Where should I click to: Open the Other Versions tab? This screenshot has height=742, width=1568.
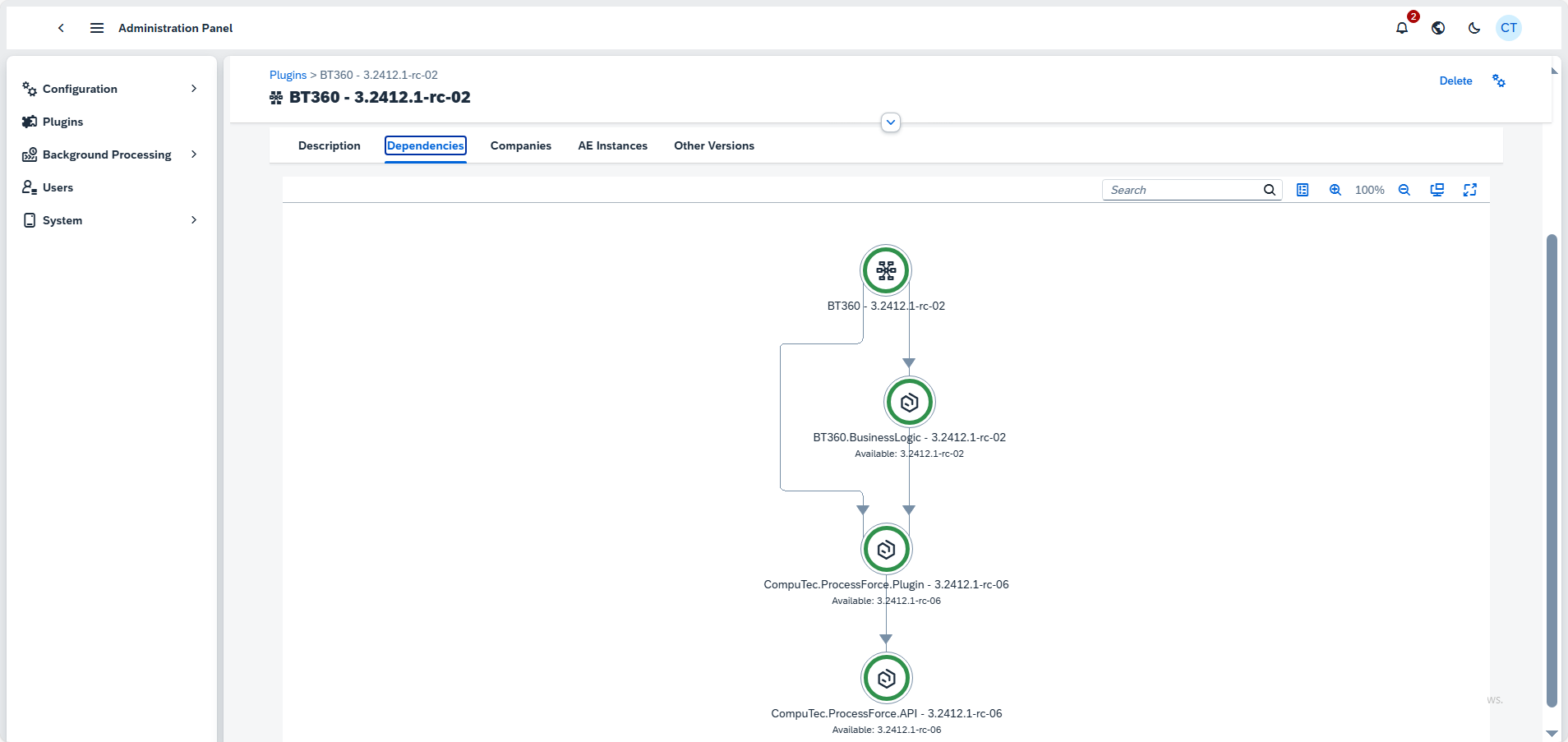[x=714, y=145]
